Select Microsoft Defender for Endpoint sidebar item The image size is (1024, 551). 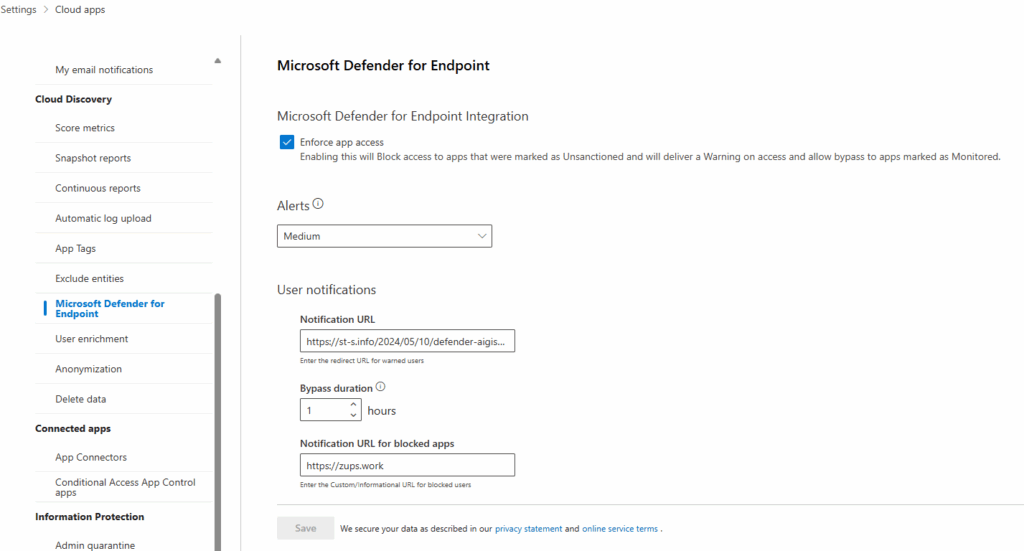click(110, 308)
